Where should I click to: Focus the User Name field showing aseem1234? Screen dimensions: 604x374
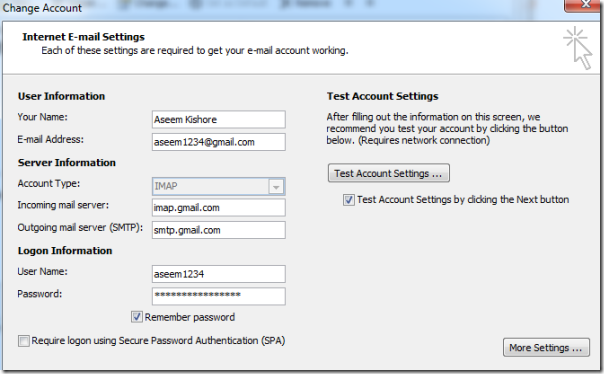[x=219, y=274]
